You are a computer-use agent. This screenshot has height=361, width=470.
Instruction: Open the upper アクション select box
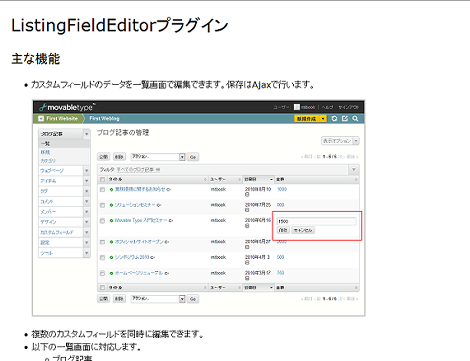pyautogui.click(x=158, y=157)
